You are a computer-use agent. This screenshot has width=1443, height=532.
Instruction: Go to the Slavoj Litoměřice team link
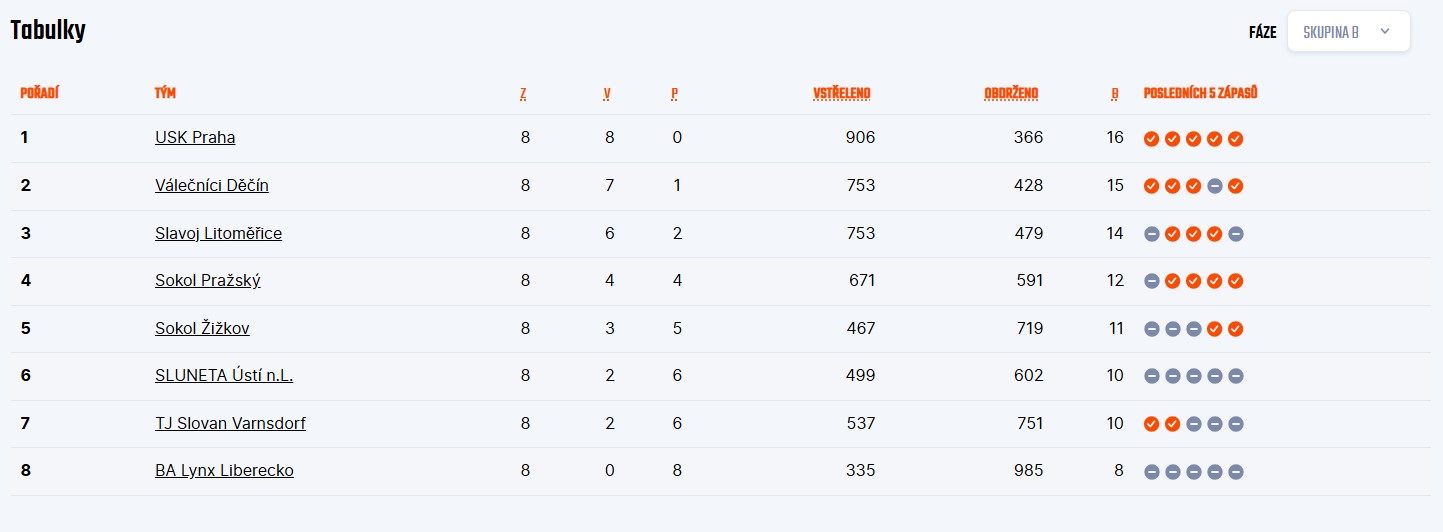click(x=218, y=233)
